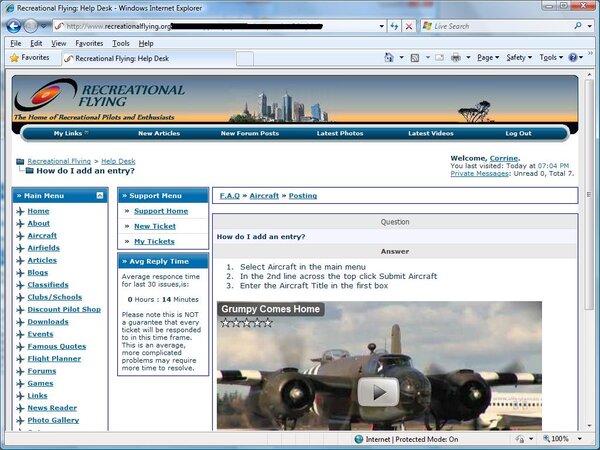Select the Latest Photos navigation tab
The width and height of the screenshot is (600, 450).
(x=340, y=133)
